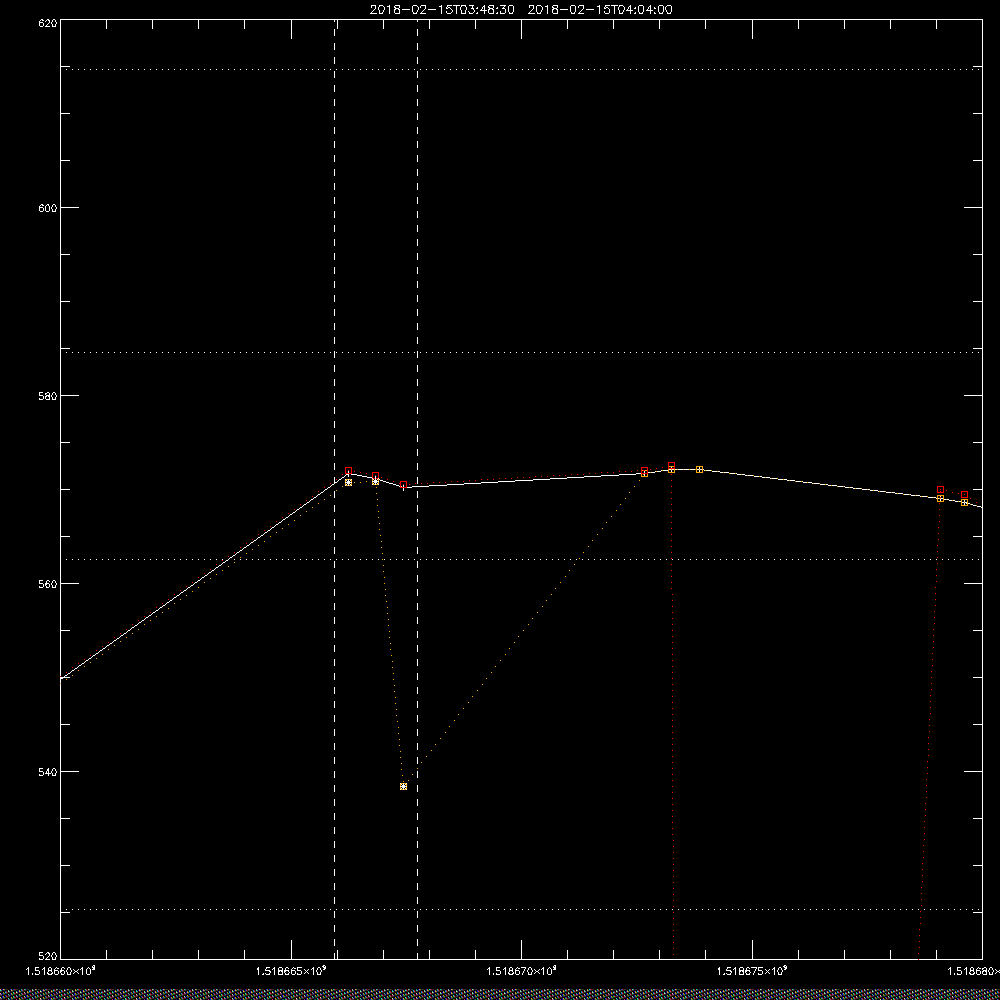The width and height of the screenshot is (1000, 1000).
Task: Click the end timestamp 2018-02-15T04:04:00 in the title
Action: tap(600, 10)
